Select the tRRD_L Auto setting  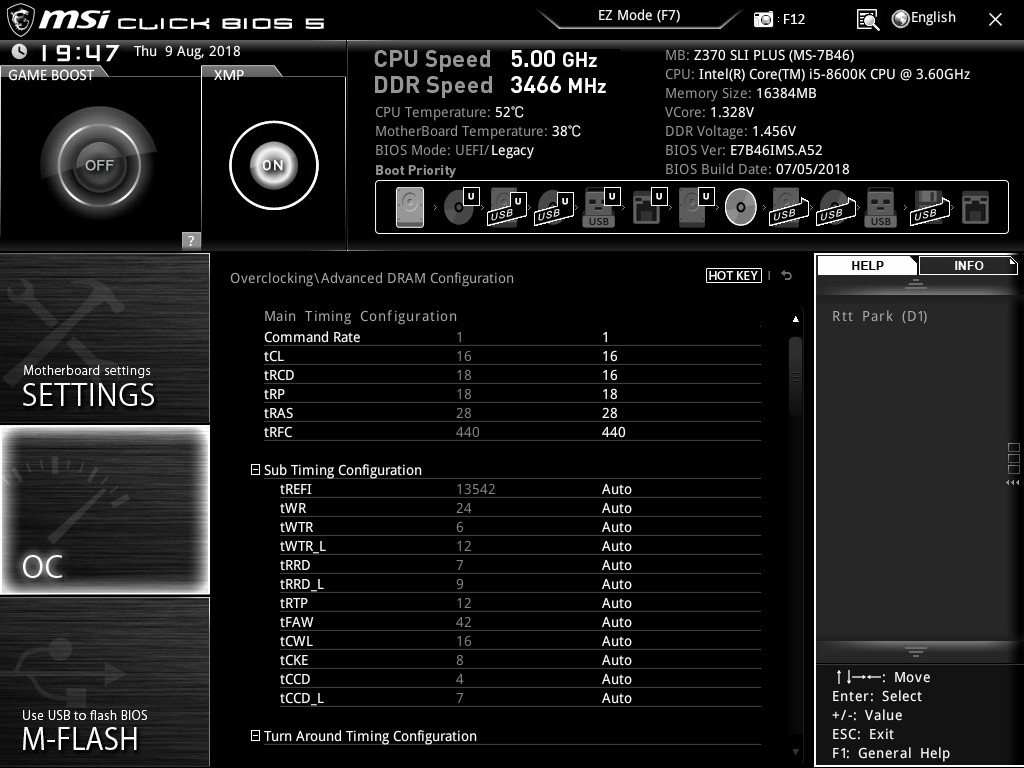616,584
